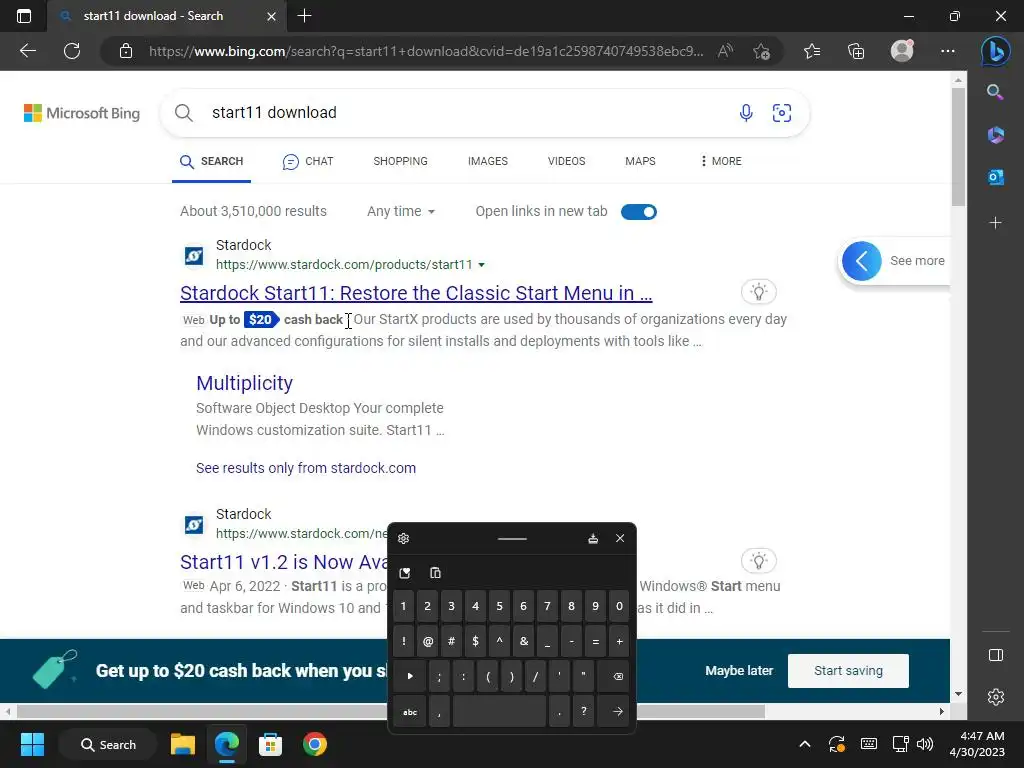
Task: Open the Edge sidebar search icon
Action: coord(995,92)
